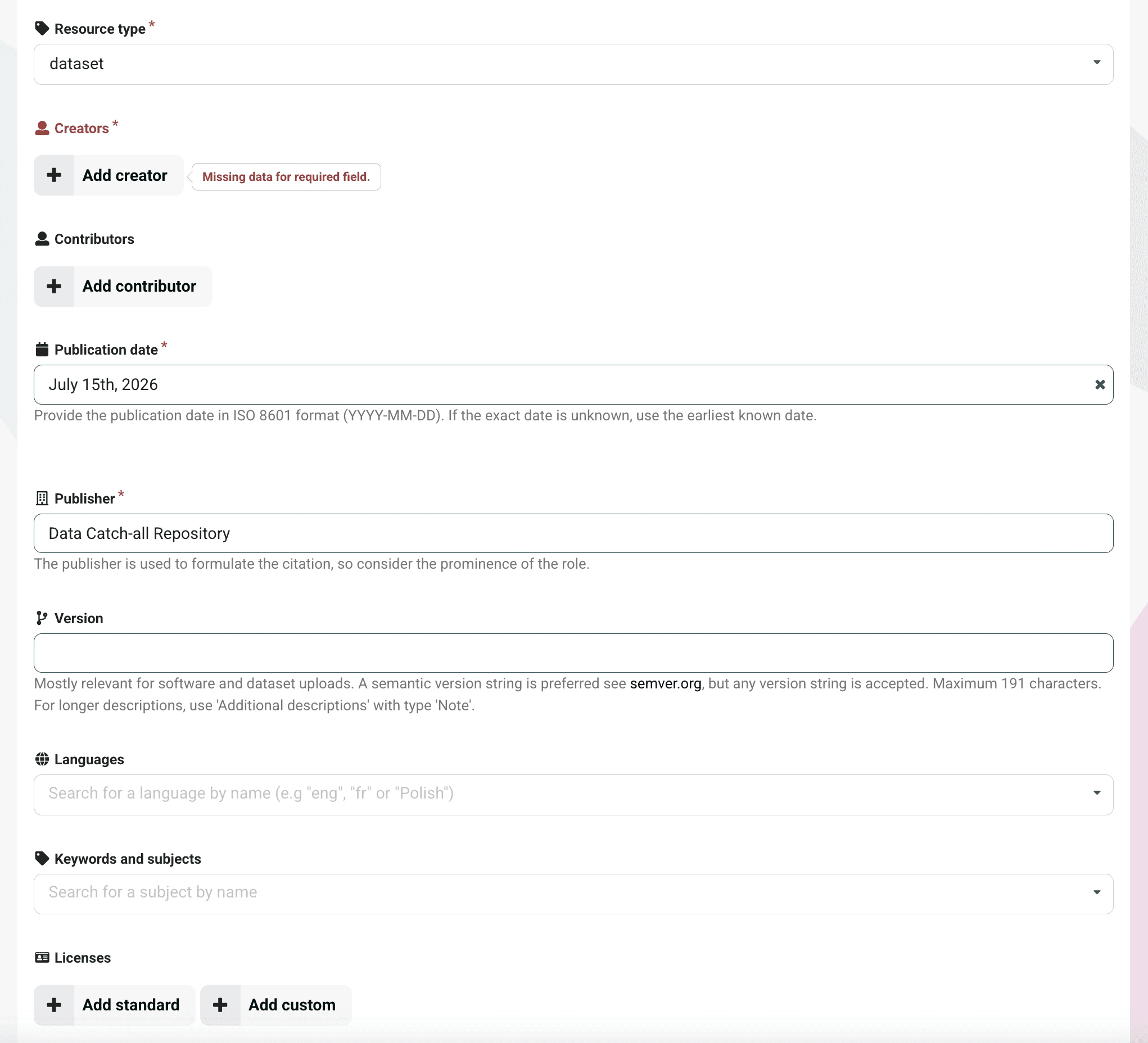Click the subjects dropdown arrow
The image size is (1148, 1043).
click(x=1097, y=892)
